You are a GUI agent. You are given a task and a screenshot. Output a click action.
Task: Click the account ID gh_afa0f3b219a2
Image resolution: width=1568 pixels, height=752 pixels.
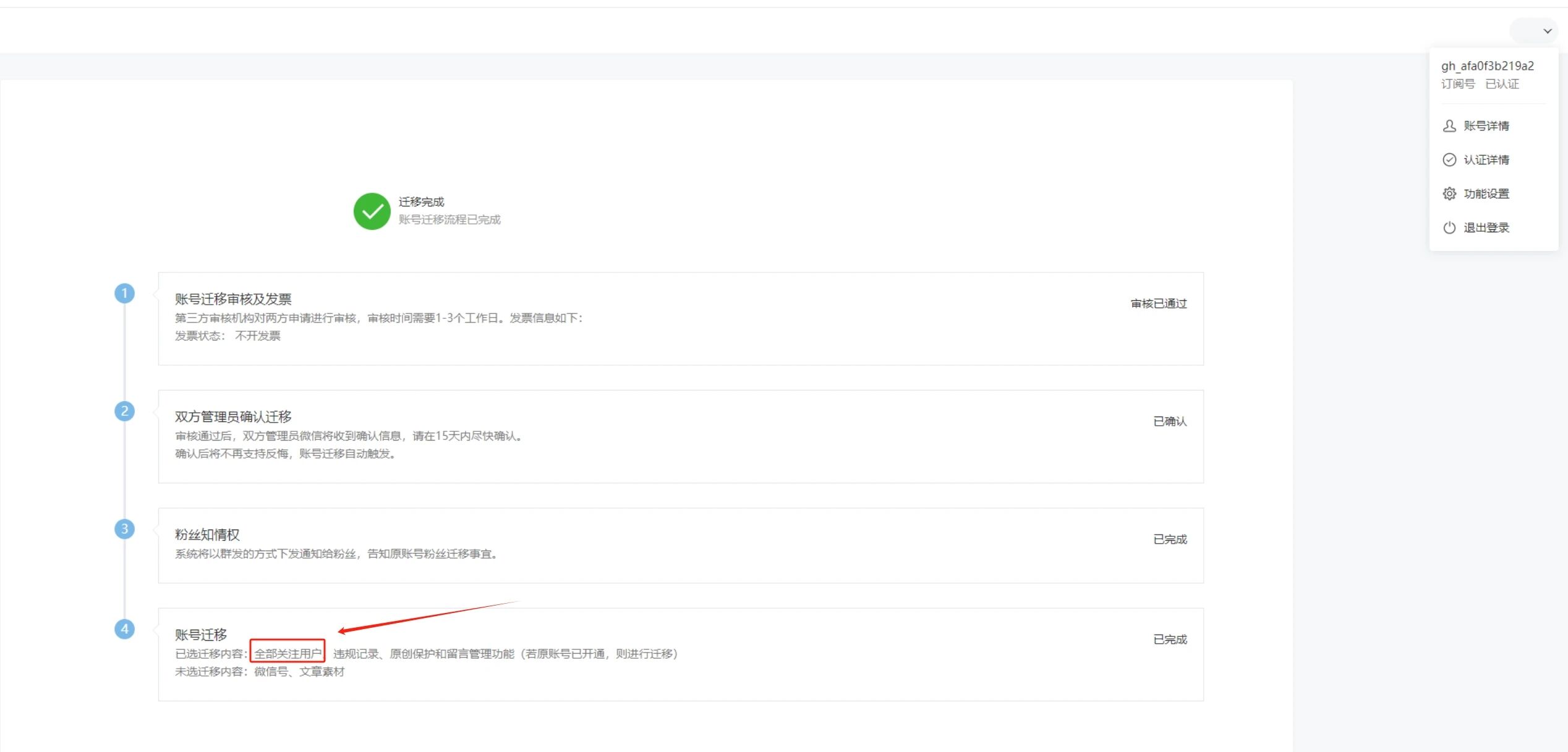pos(1487,66)
